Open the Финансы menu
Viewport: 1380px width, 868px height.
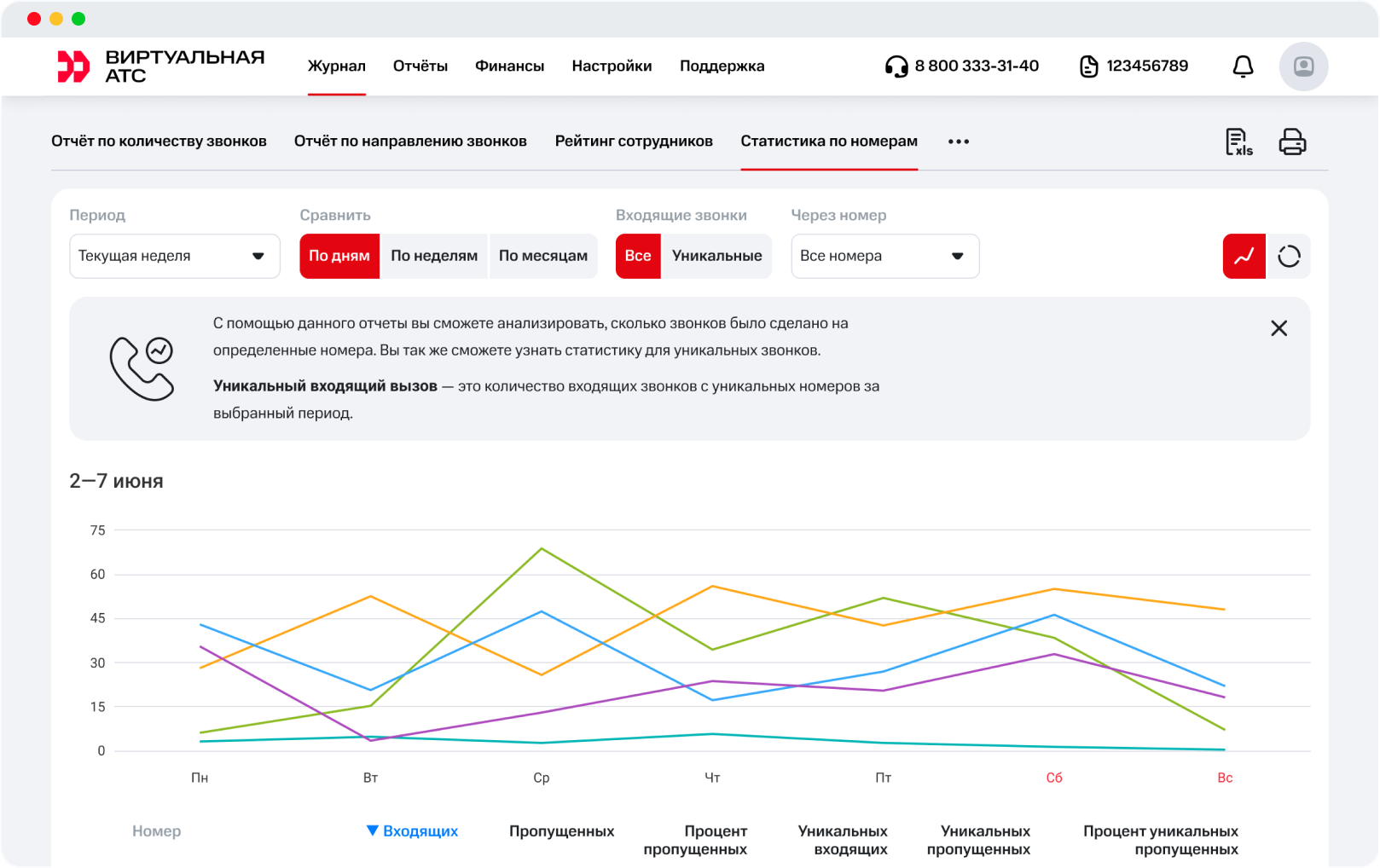509,67
